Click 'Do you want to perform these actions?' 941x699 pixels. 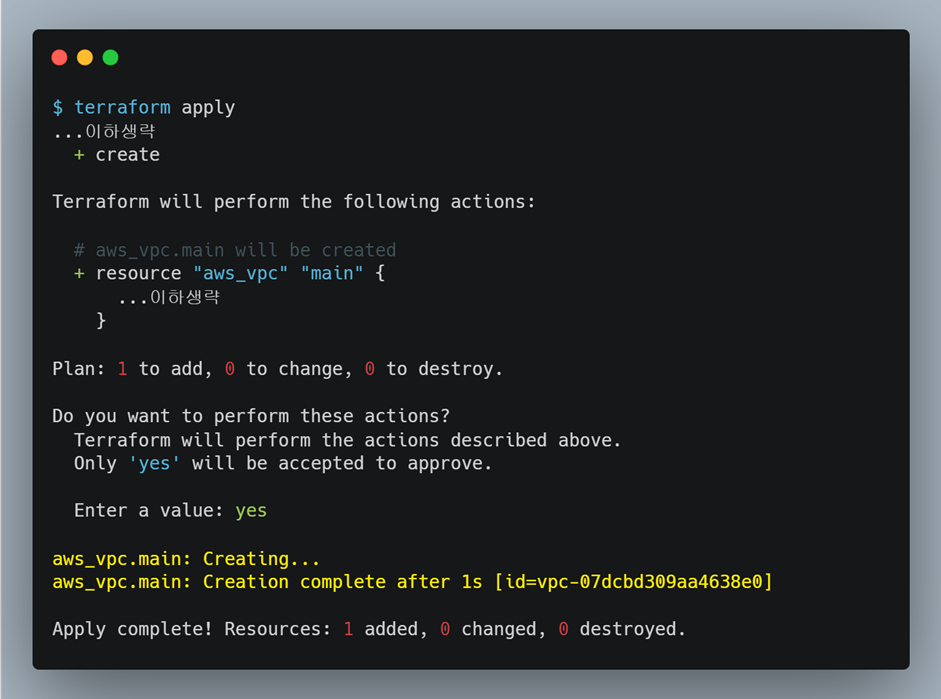(251, 416)
